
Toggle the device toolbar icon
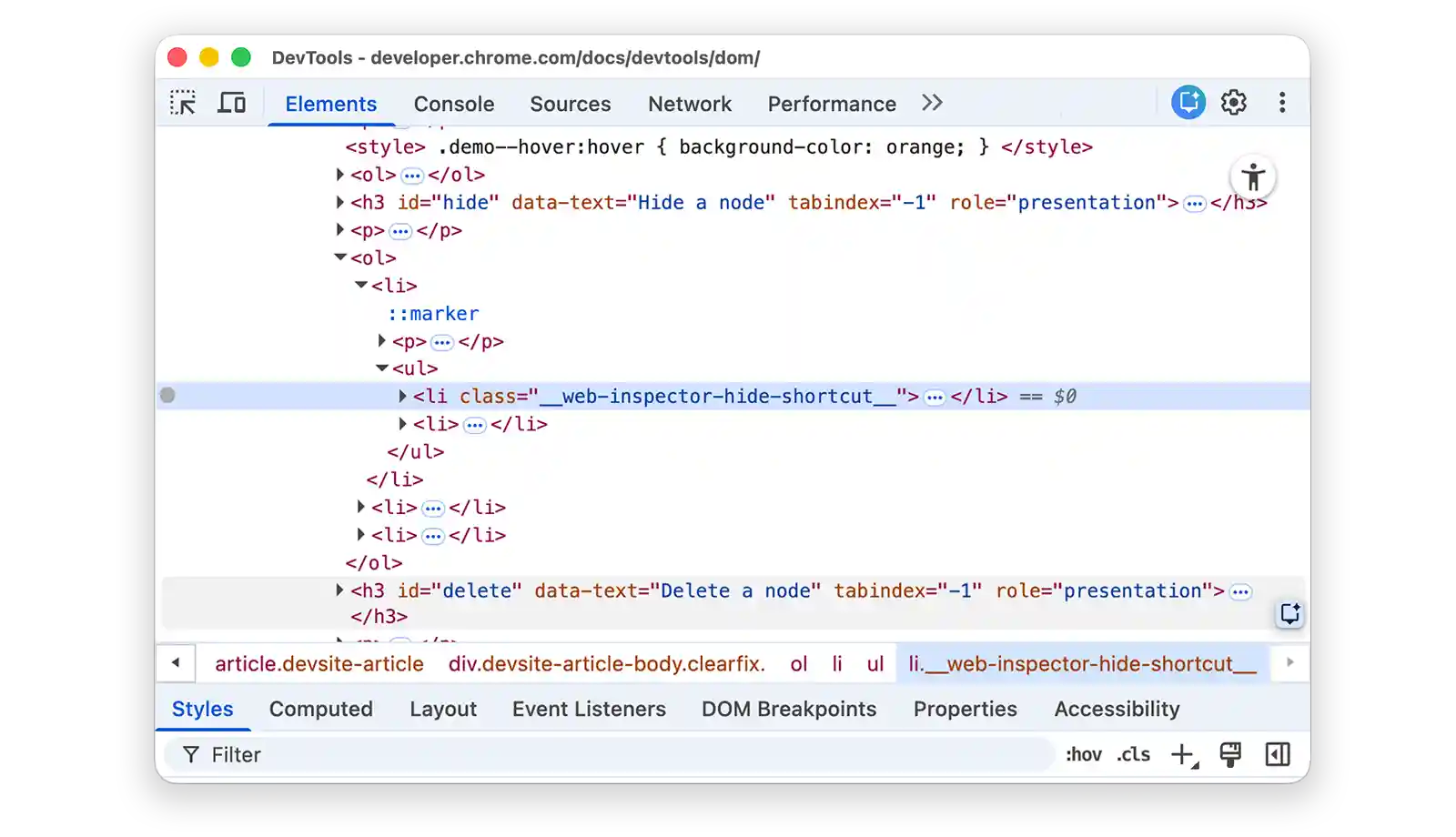point(231,103)
